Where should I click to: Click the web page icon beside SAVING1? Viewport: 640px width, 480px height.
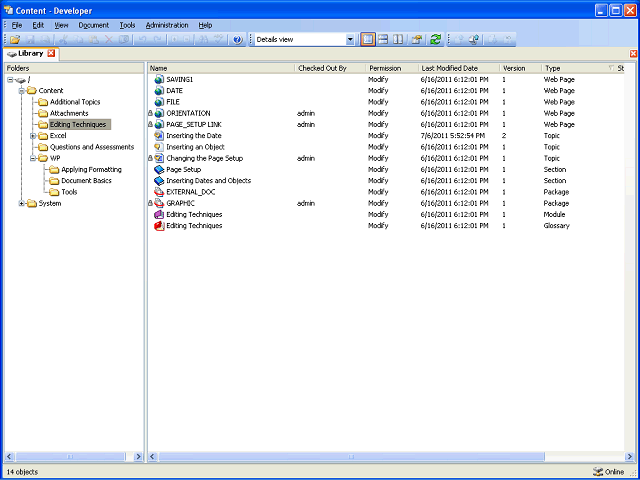[x=159, y=80]
